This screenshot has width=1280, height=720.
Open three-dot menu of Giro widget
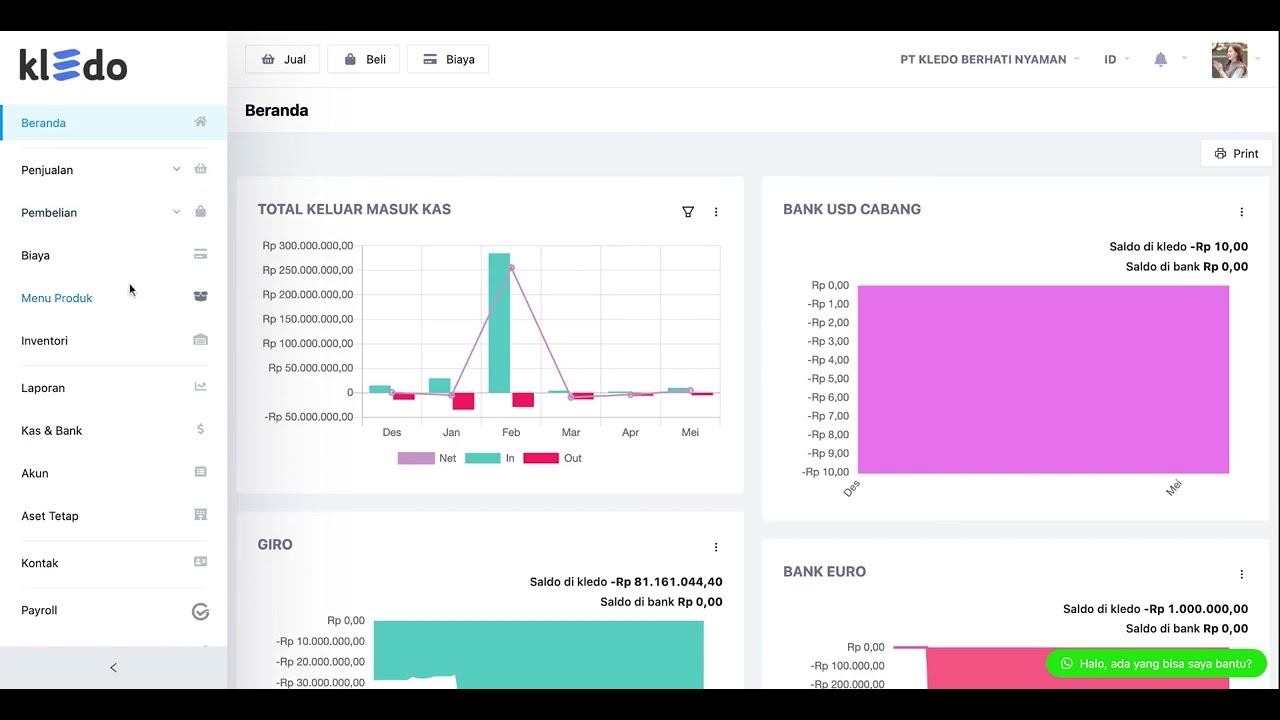(716, 547)
